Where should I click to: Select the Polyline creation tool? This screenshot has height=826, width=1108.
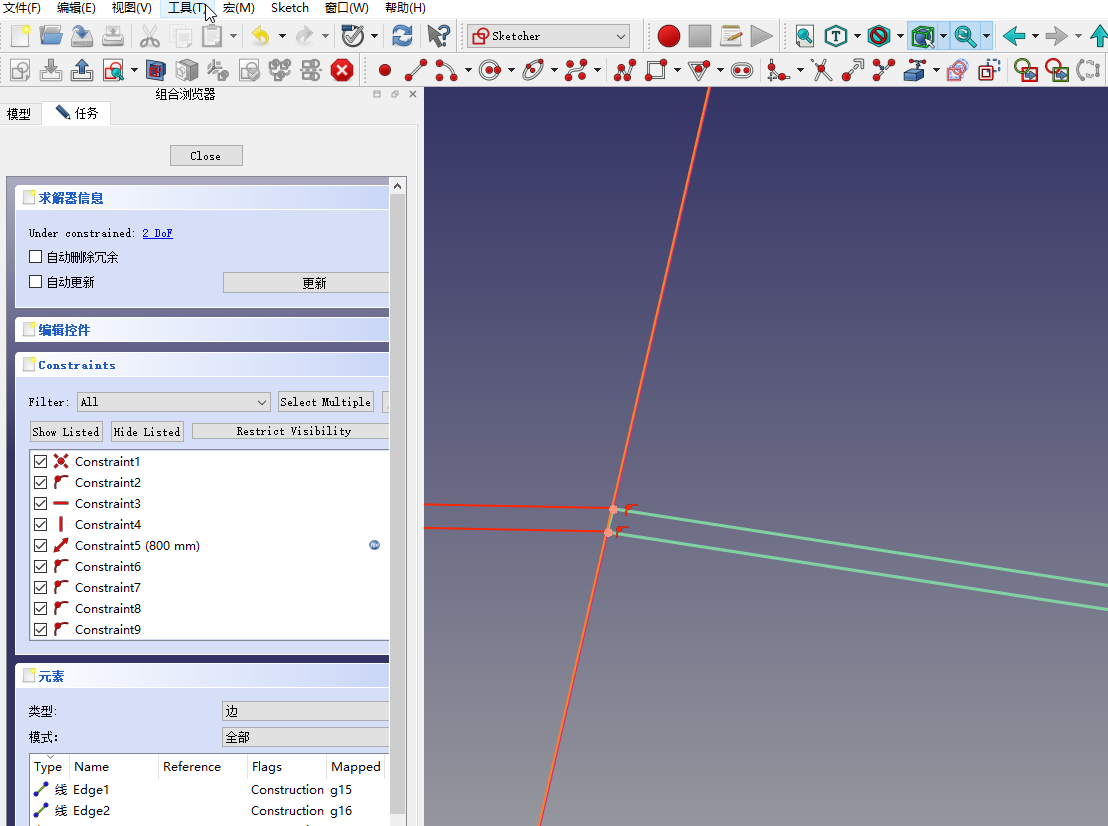point(625,70)
